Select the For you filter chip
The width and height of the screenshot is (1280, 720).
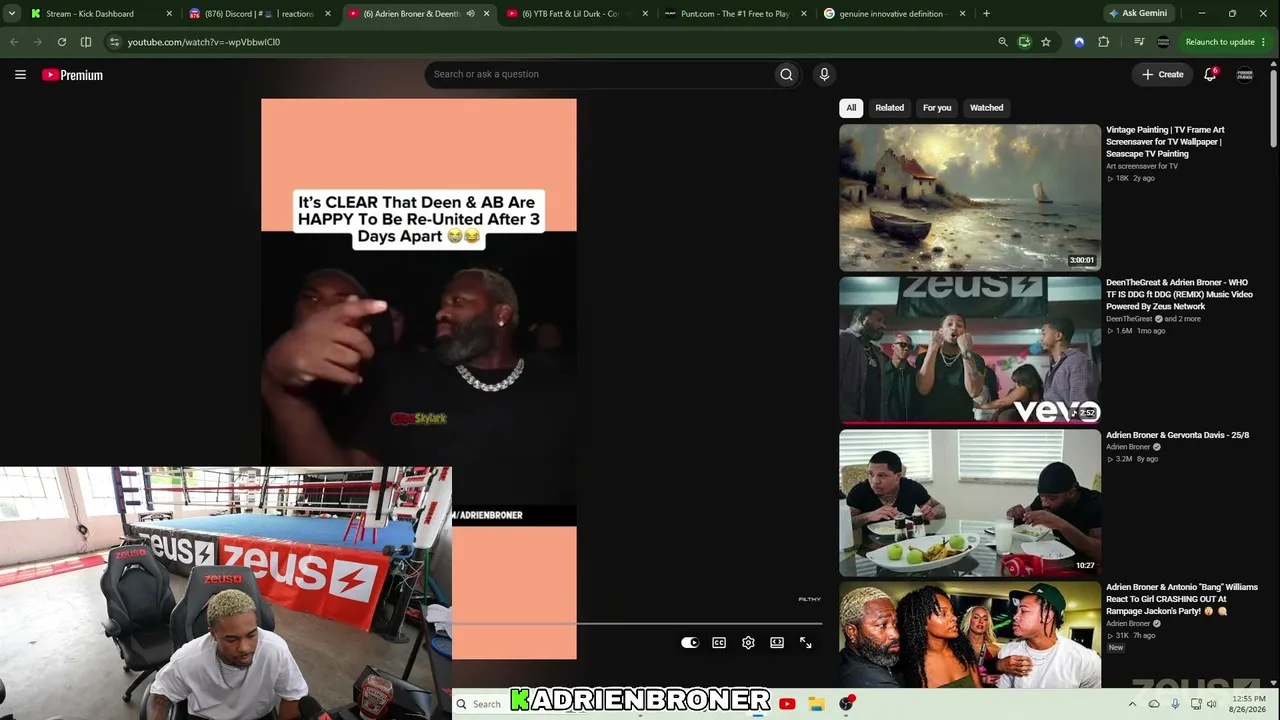(x=937, y=108)
